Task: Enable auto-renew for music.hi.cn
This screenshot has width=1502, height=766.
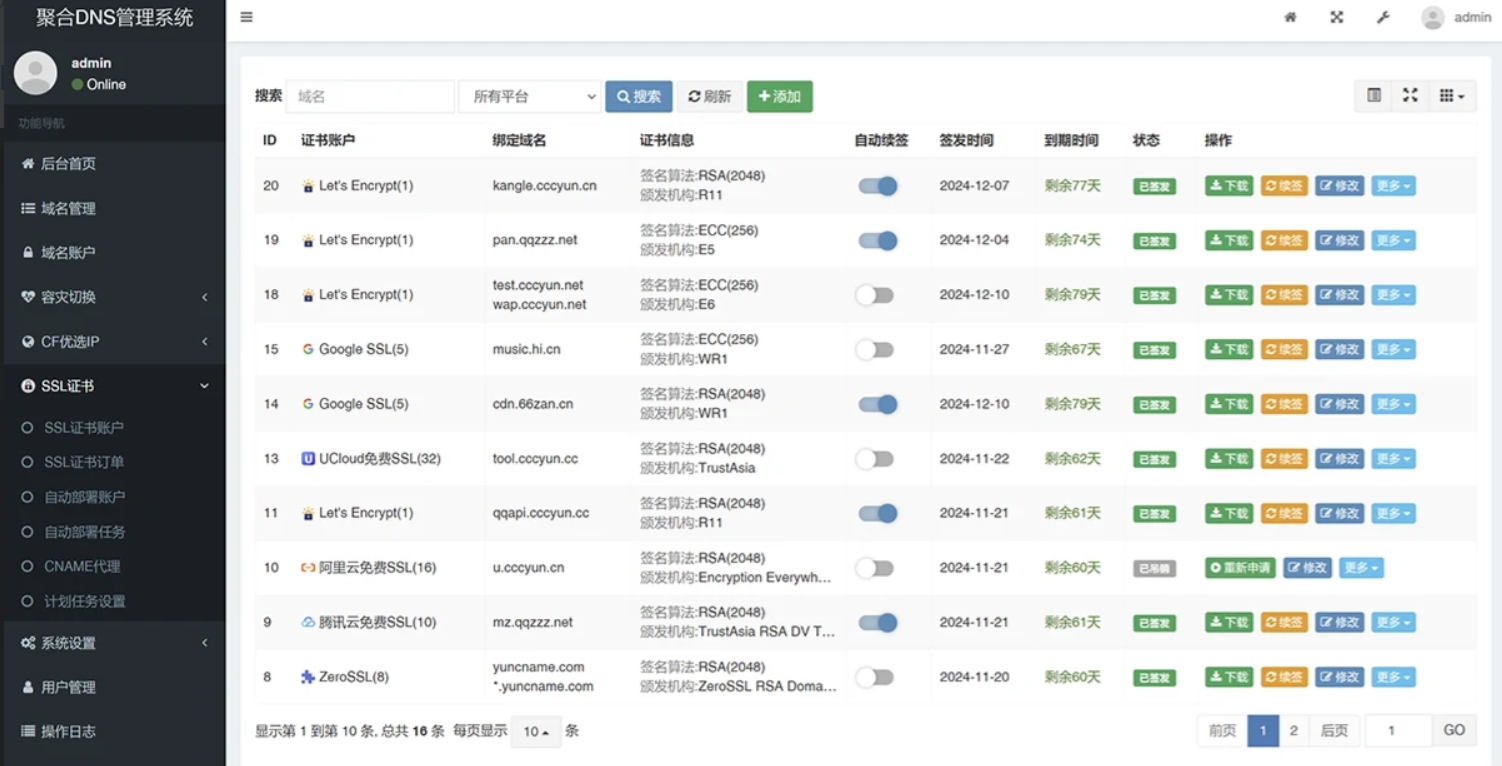Action: point(875,350)
